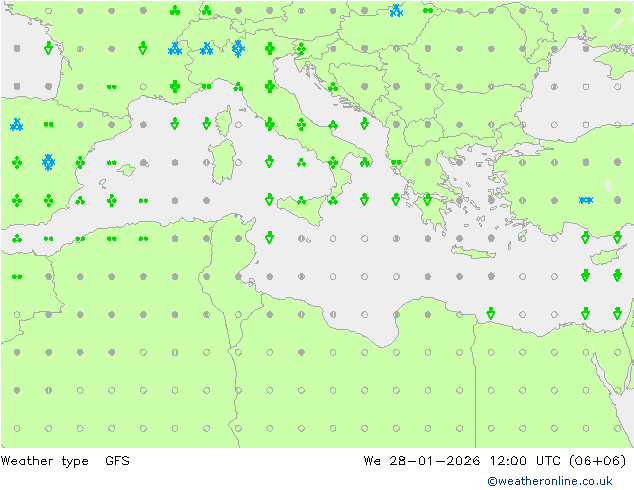Viewport: 634px width, 490px height.
Task: Click the blue snow symbol over eastern Turkey
Action: 585,200
